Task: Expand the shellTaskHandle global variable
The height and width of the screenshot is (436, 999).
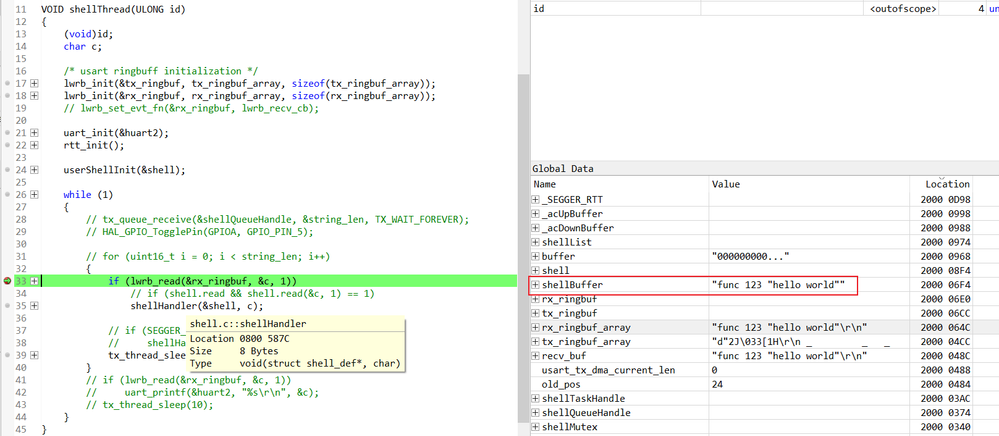Action: click(536, 398)
